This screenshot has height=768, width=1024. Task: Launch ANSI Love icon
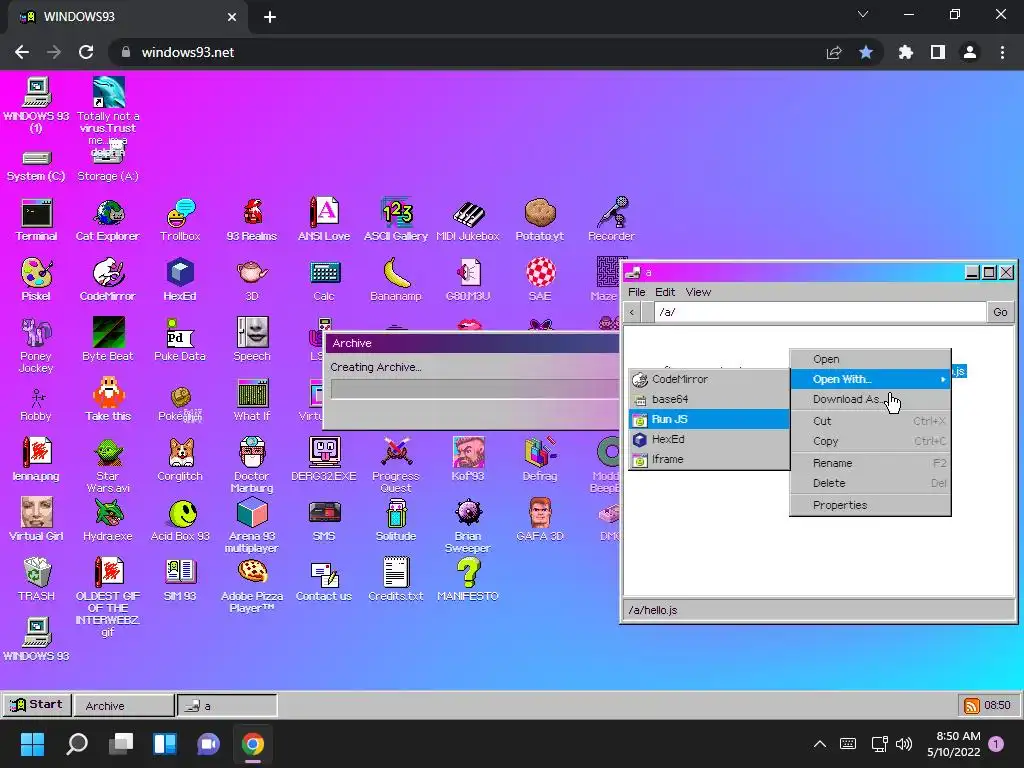pyautogui.click(x=324, y=220)
